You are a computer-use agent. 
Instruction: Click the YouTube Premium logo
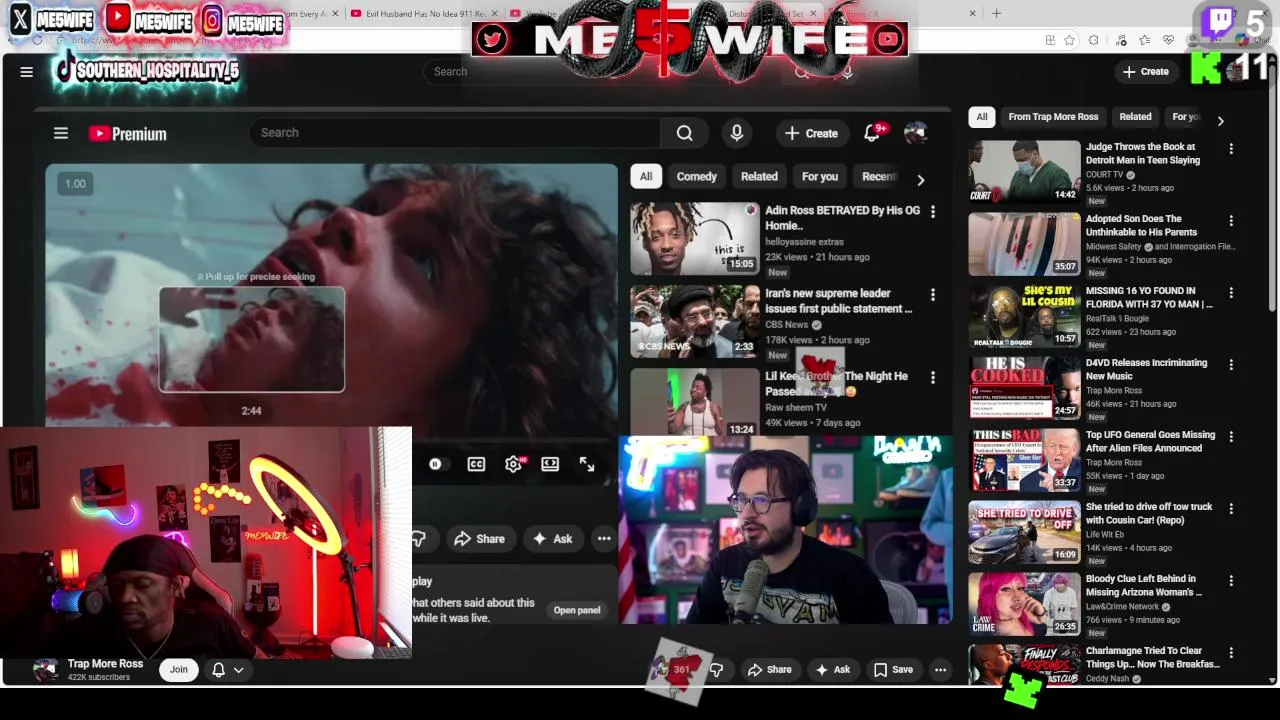click(127, 134)
